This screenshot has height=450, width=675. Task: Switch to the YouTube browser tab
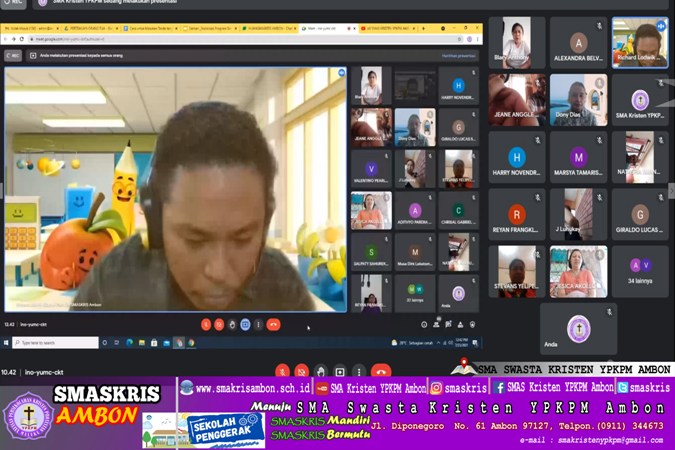pyautogui.click(x=388, y=28)
